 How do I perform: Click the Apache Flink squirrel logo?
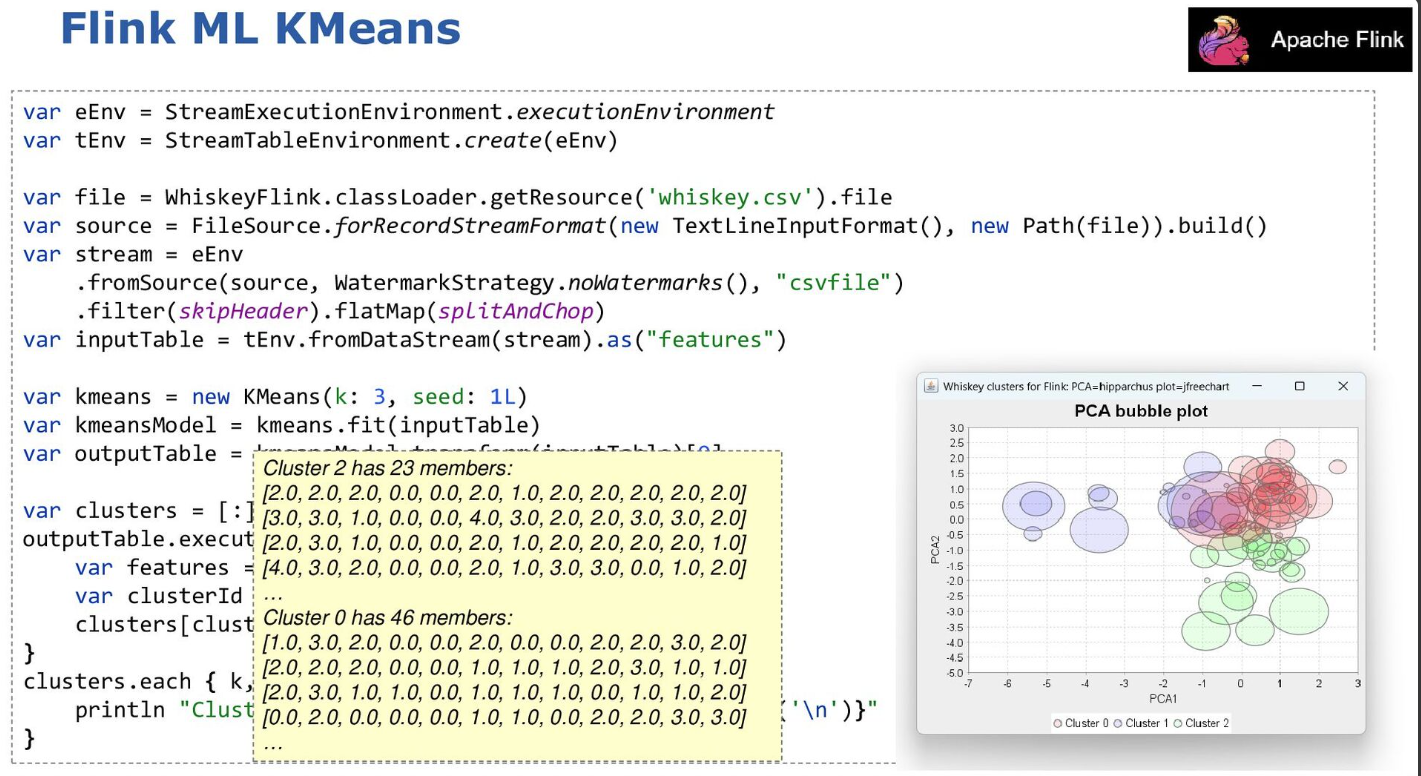[1227, 41]
